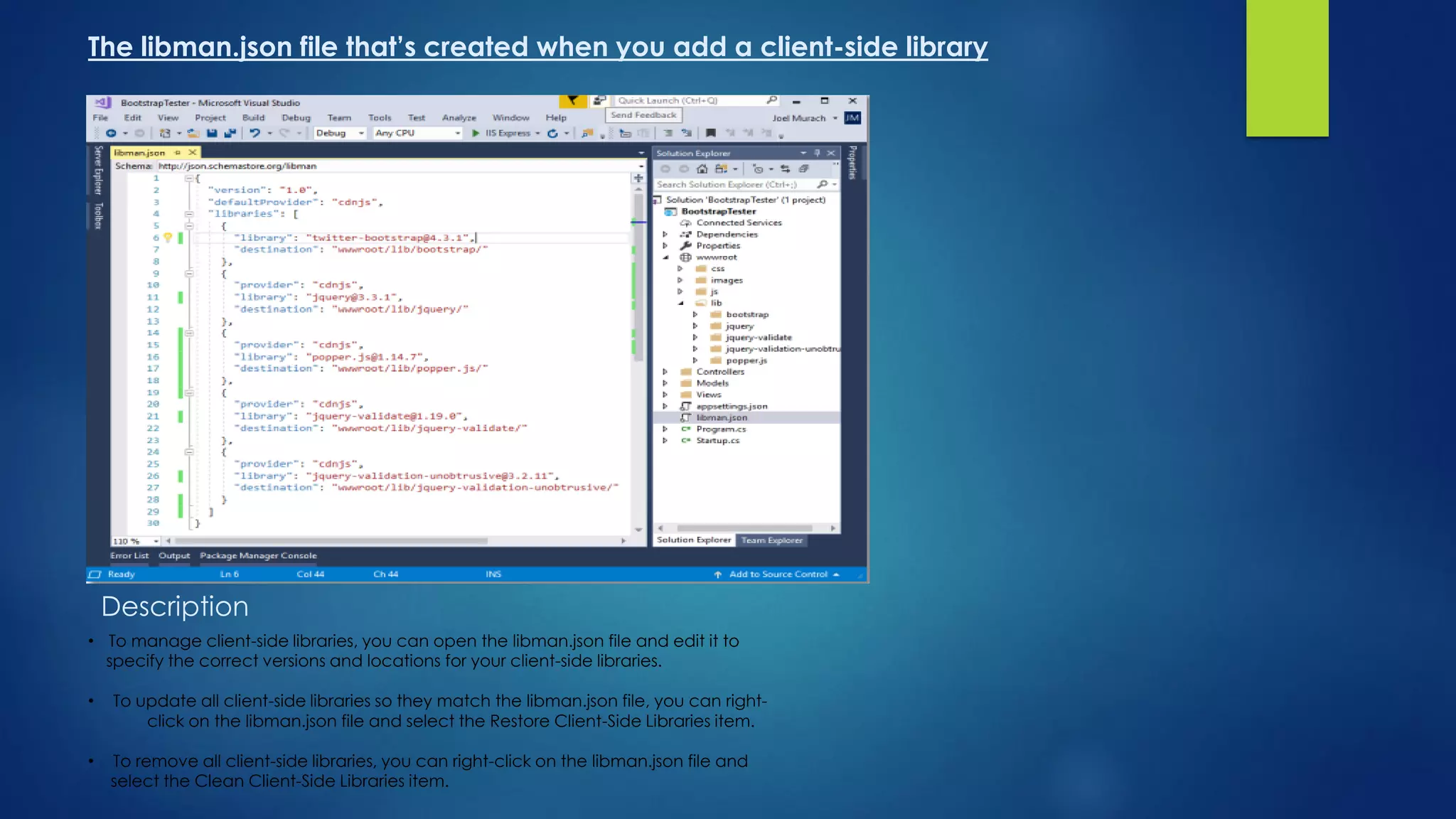Click the Pending Changes Filter clock icon
Viewport: 1456px width, 819px height.
tap(758, 169)
